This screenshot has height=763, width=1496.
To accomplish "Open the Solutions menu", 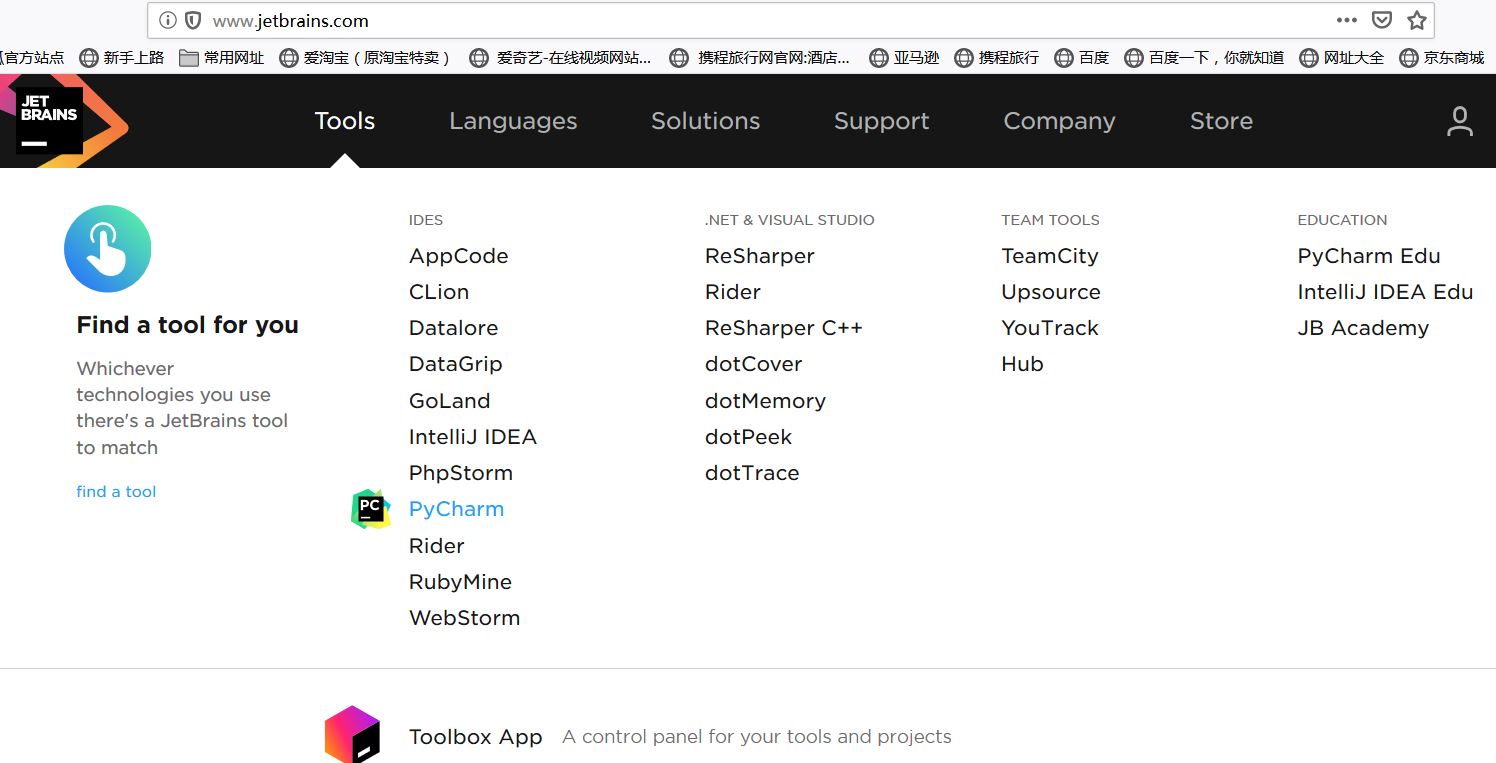I will 705,121.
